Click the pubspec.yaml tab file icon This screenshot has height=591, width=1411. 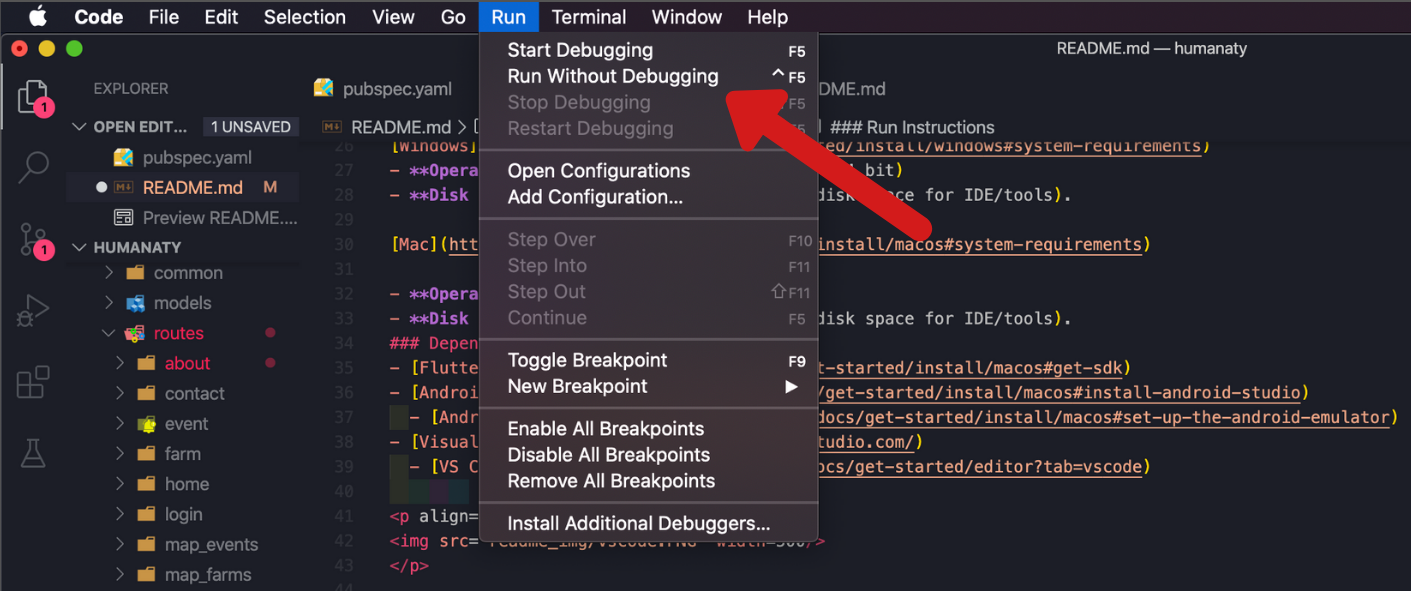click(323, 88)
